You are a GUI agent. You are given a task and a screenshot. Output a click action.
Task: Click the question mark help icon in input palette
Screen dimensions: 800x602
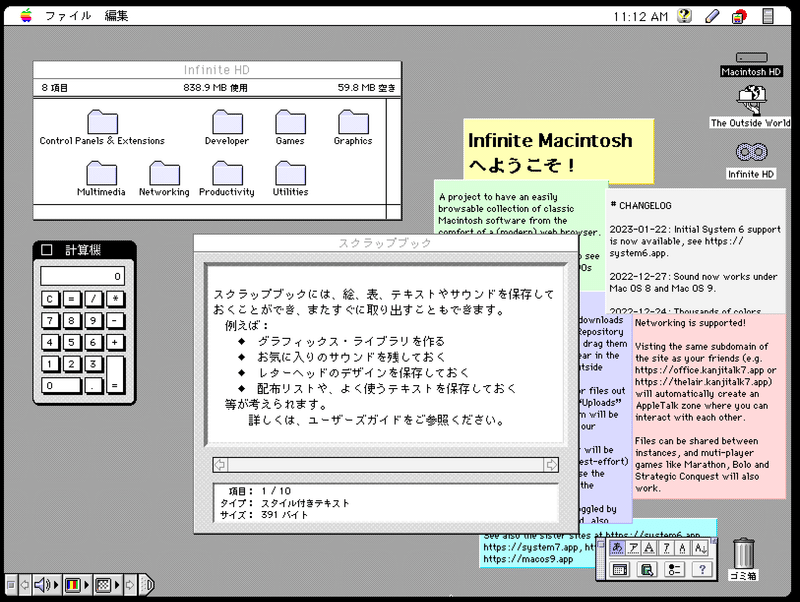pyautogui.click(x=702, y=569)
